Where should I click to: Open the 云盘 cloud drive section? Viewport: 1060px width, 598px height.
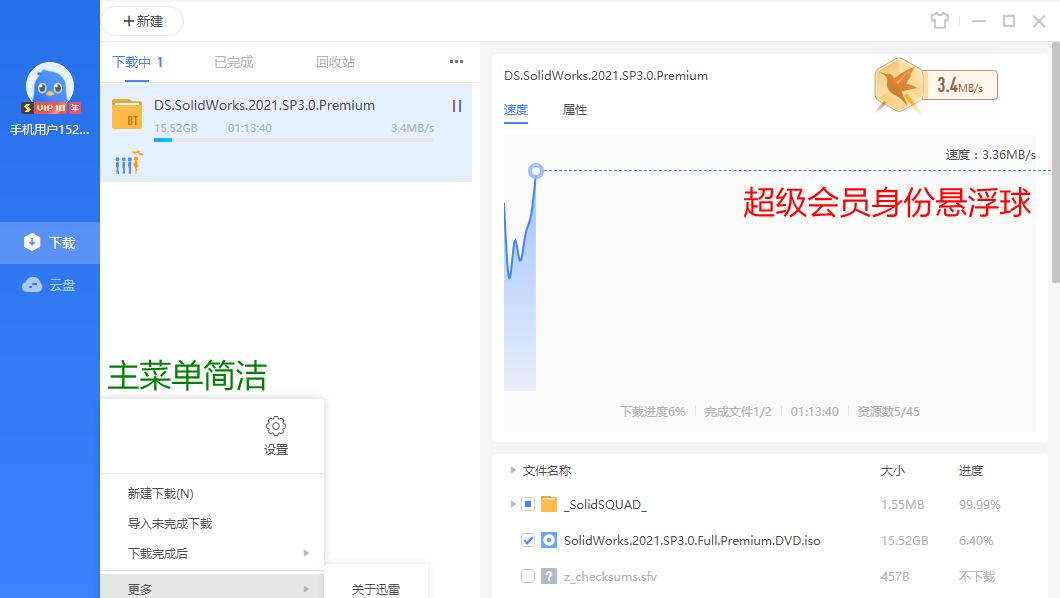(x=51, y=285)
